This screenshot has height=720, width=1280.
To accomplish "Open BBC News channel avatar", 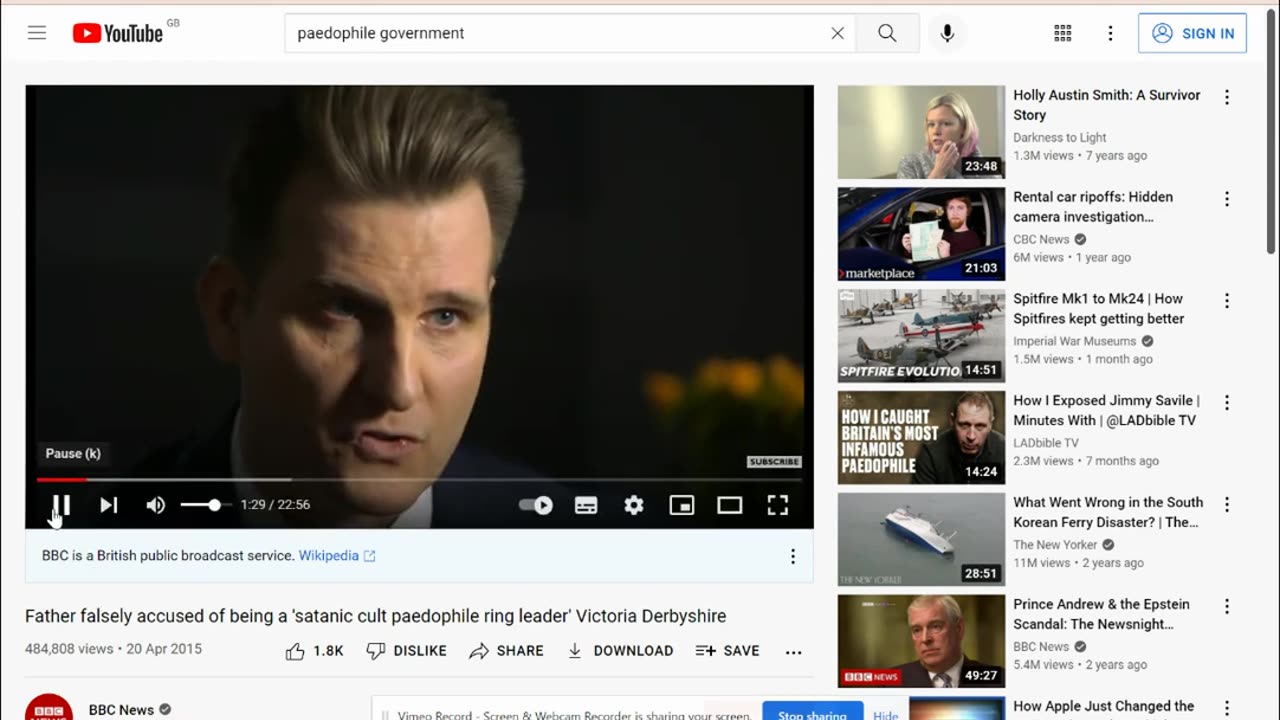I will click(x=49, y=707).
